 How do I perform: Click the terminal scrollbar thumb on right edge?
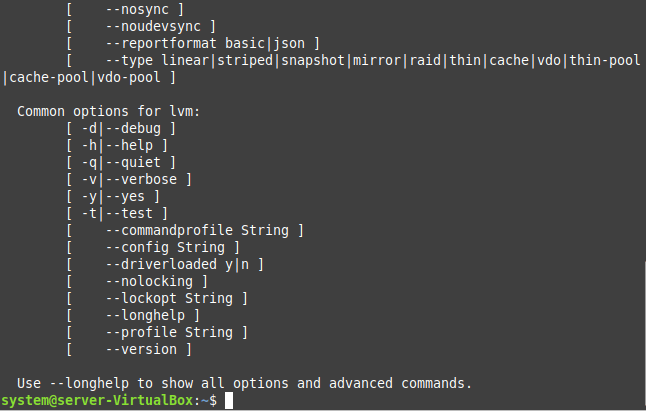644,335
